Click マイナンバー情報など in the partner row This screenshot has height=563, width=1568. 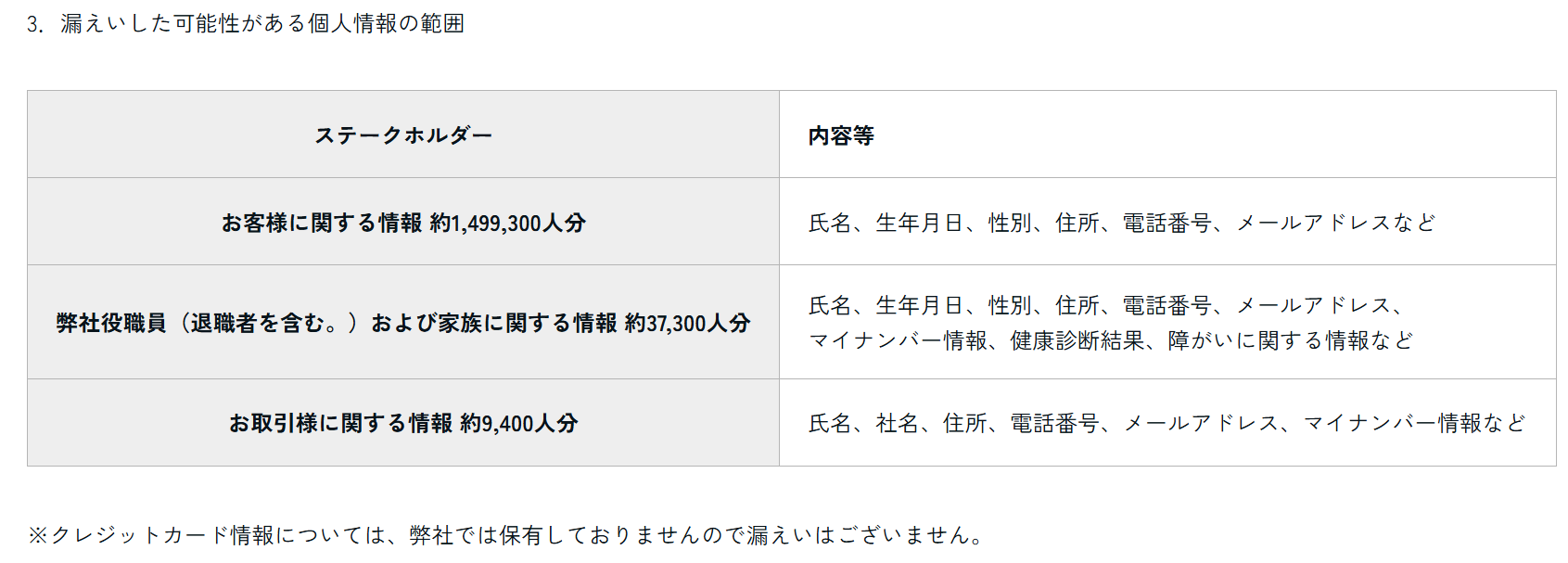(x=1414, y=423)
